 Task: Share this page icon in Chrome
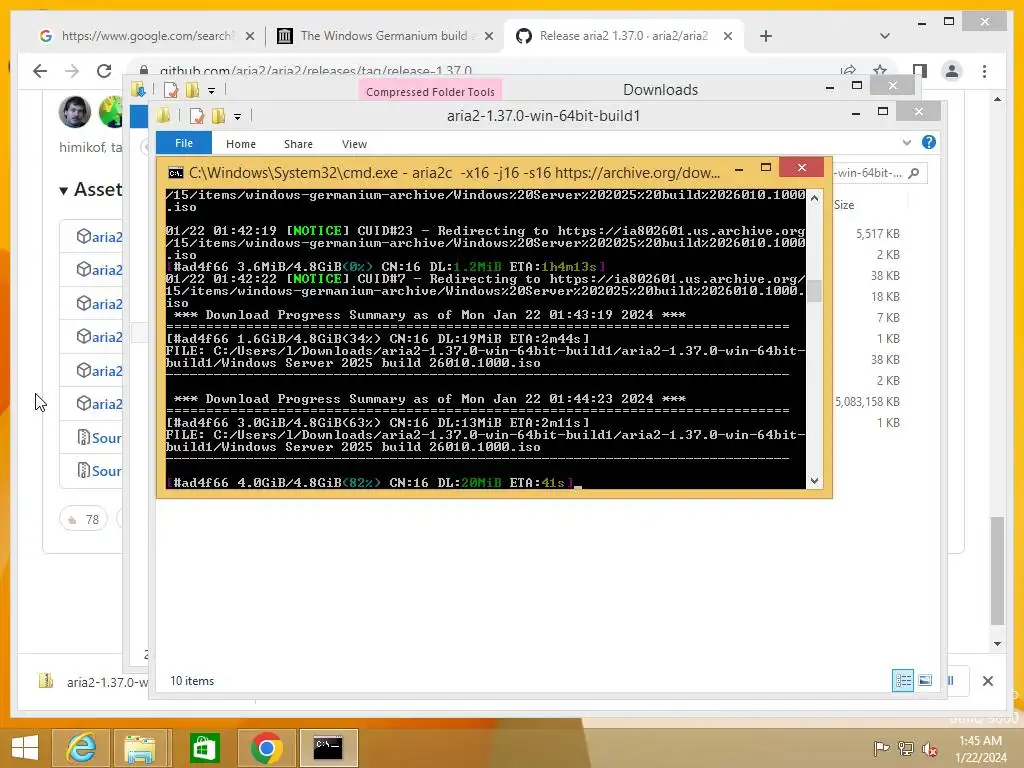click(848, 71)
